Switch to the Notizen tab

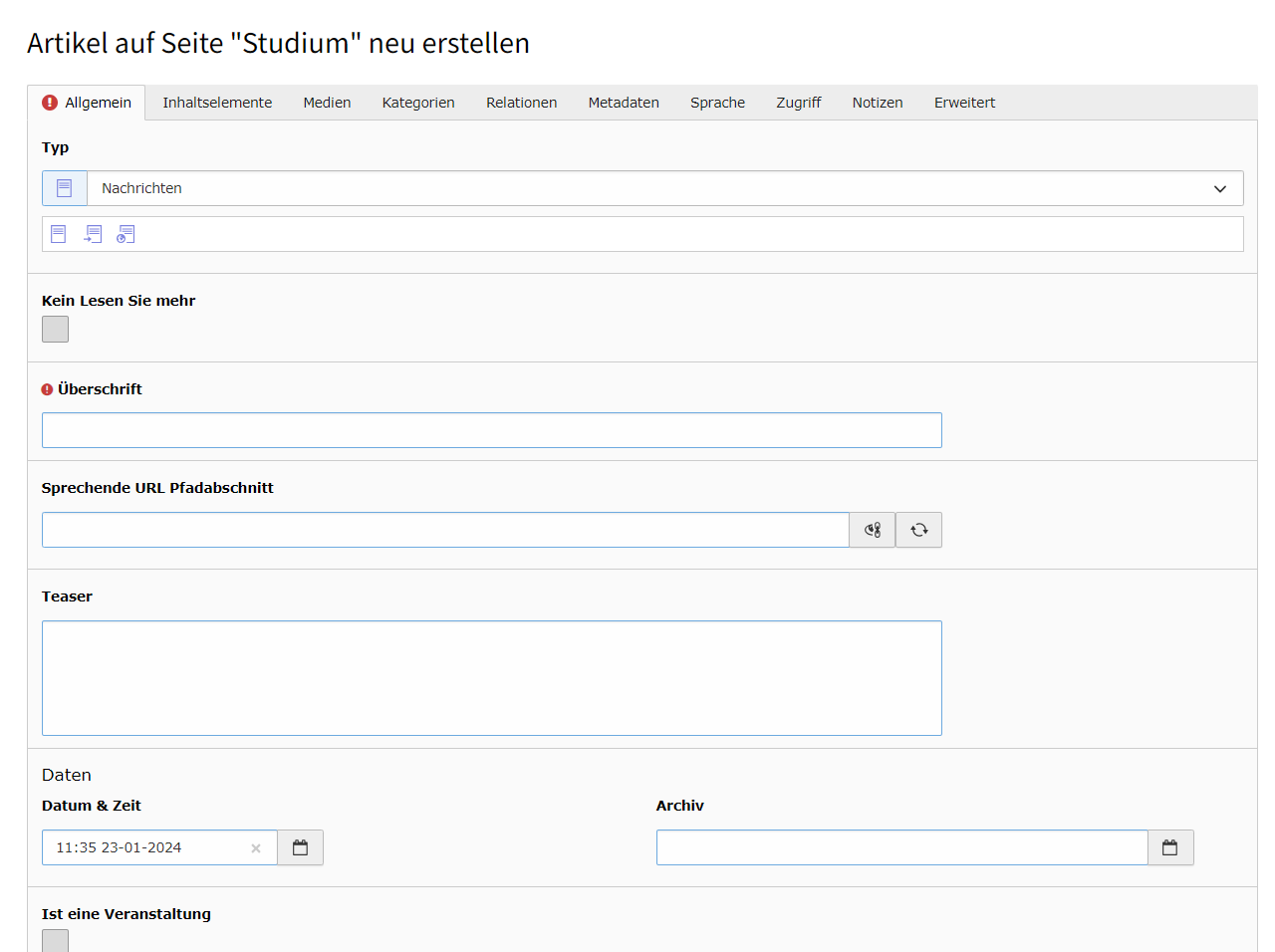pyautogui.click(x=878, y=103)
